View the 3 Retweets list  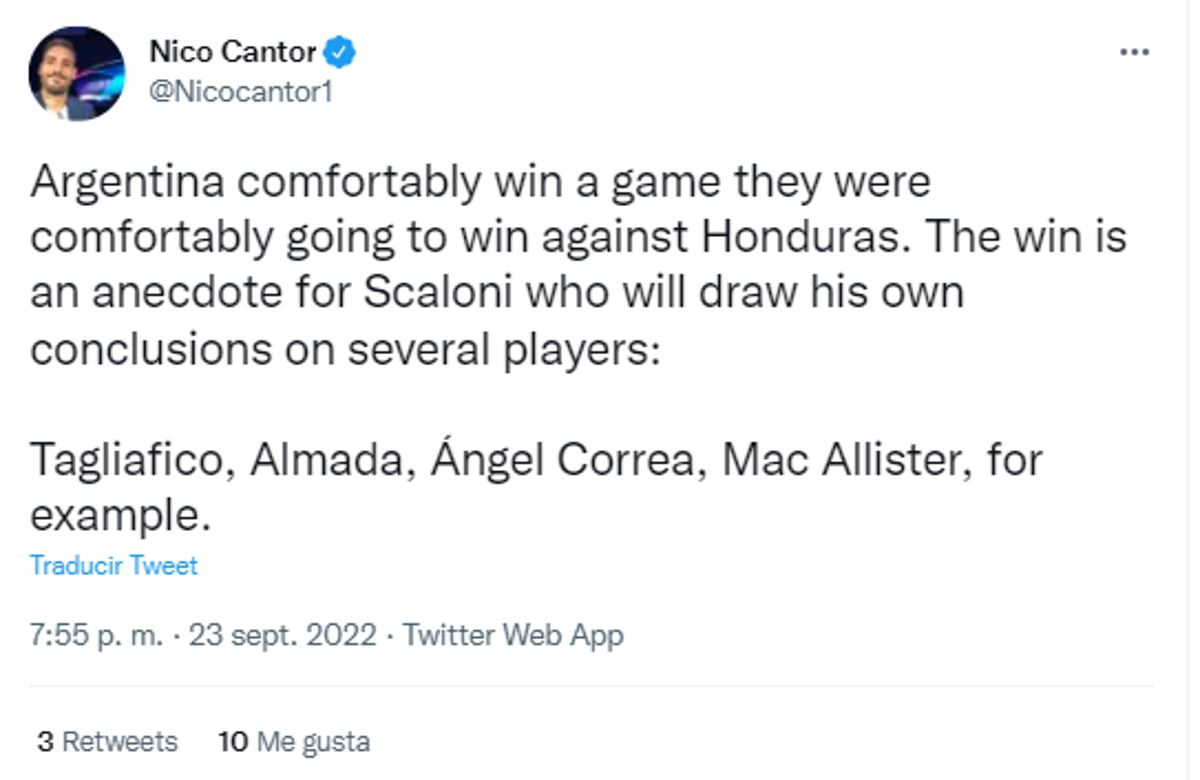coord(108,742)
